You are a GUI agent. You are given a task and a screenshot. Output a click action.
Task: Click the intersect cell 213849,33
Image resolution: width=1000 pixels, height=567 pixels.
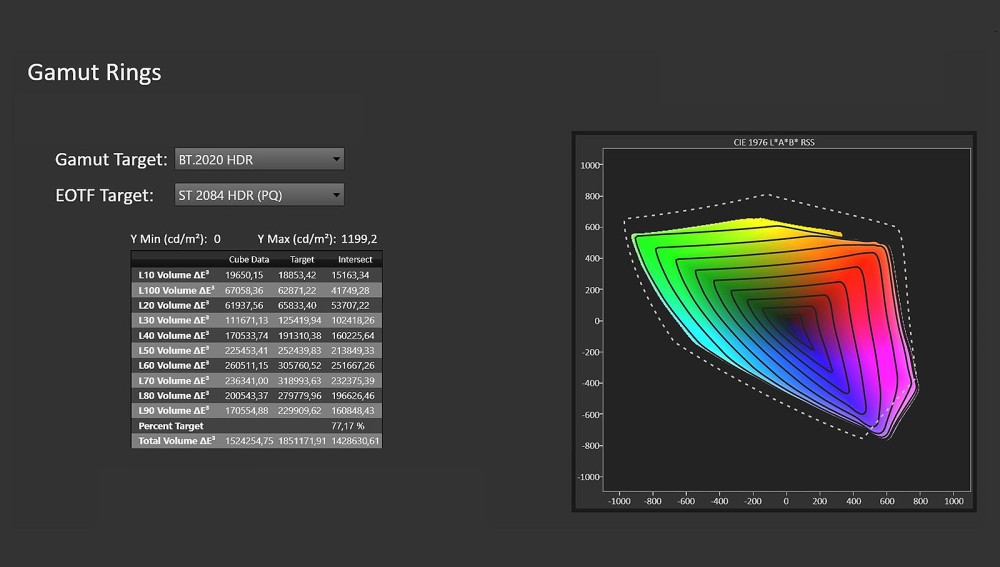point(353,351)
